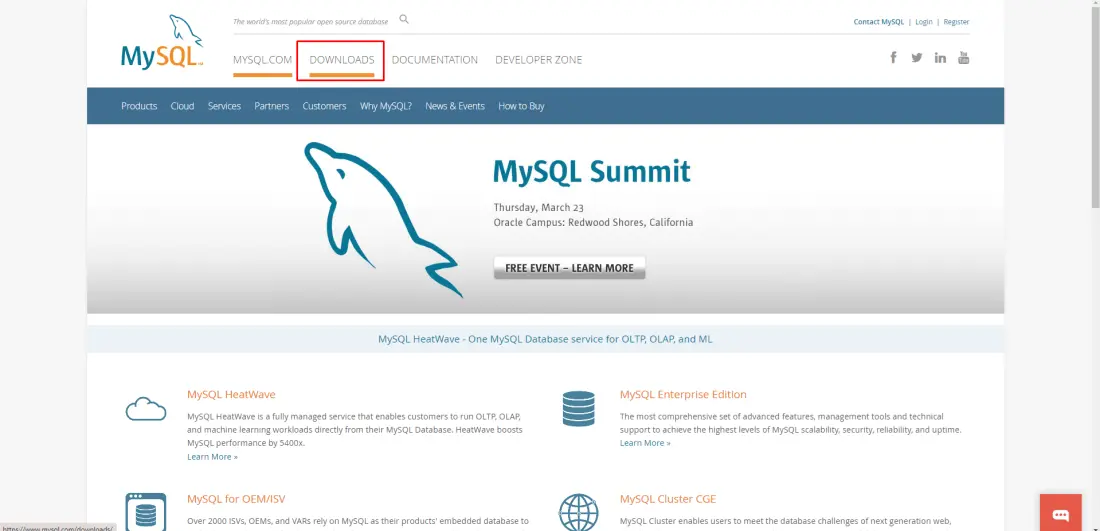Viewport: 1100px width, 531px height.
Task: Click the 'Thursday, March 23' text
Action: (x=539, y=207)
